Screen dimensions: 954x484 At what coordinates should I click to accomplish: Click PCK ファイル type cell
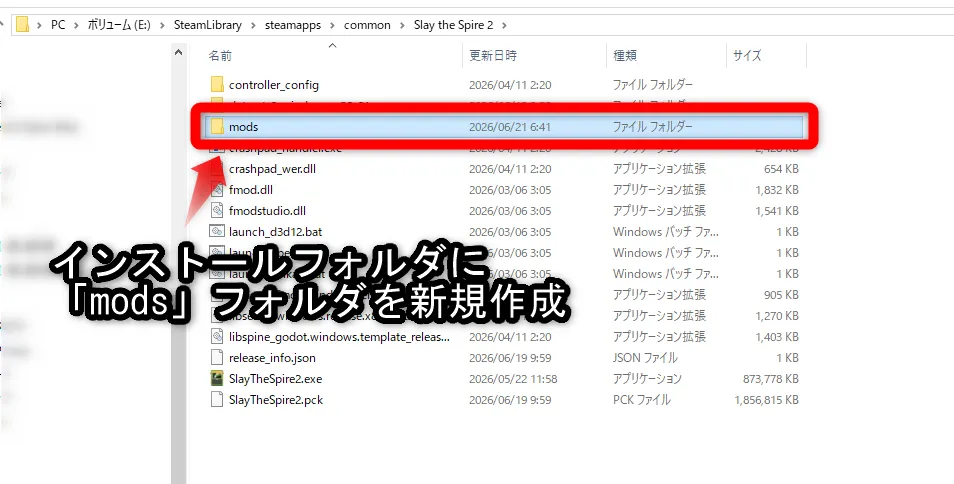click(641, 400)
